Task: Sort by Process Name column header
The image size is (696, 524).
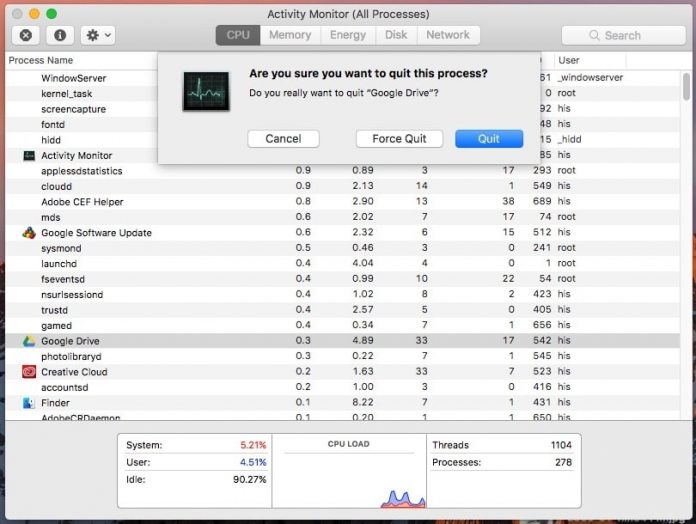Action: pyautogui.click(x=41, y=60)
